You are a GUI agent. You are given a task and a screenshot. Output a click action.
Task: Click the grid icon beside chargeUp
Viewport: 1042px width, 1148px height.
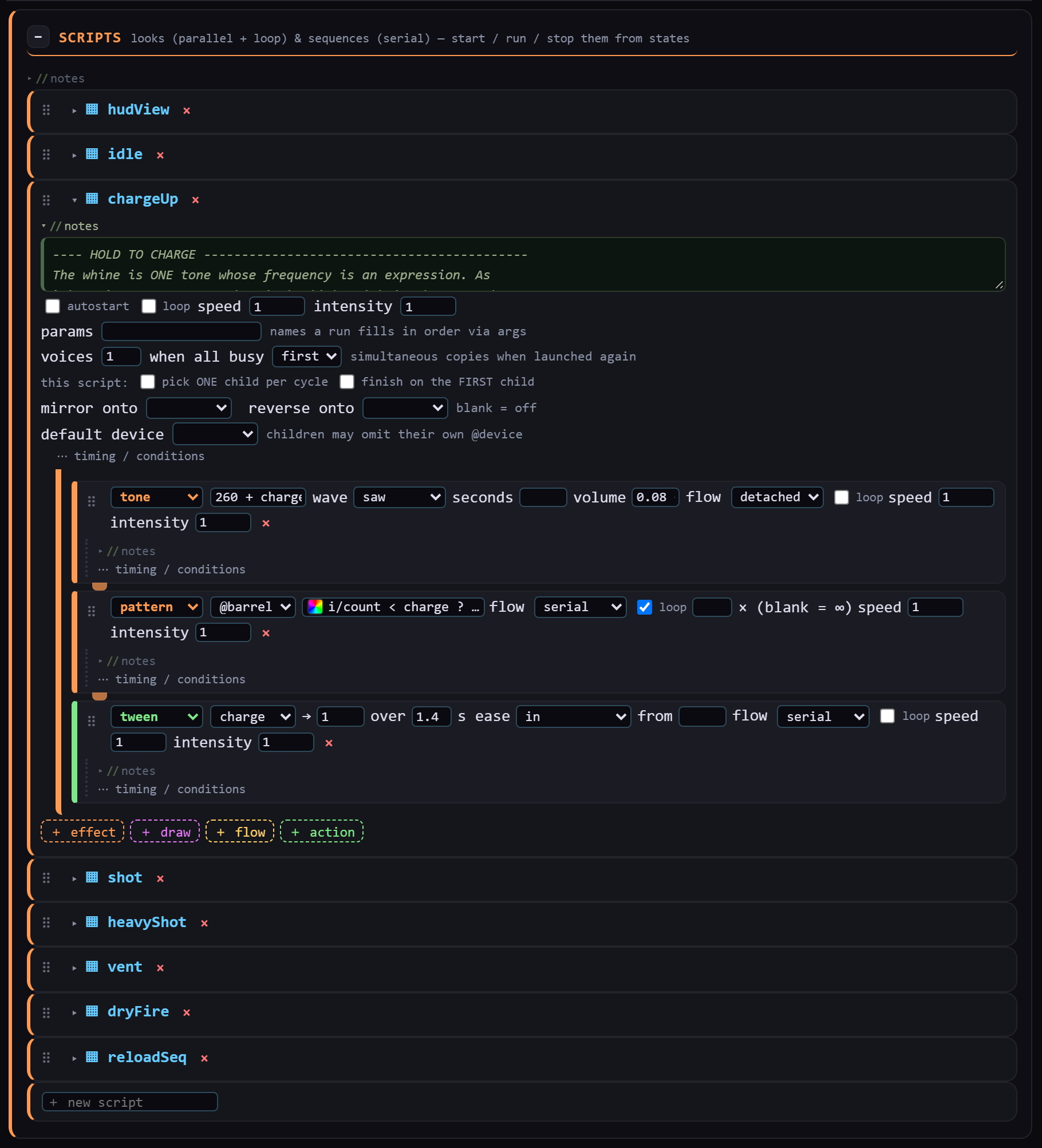click(92, 199)
